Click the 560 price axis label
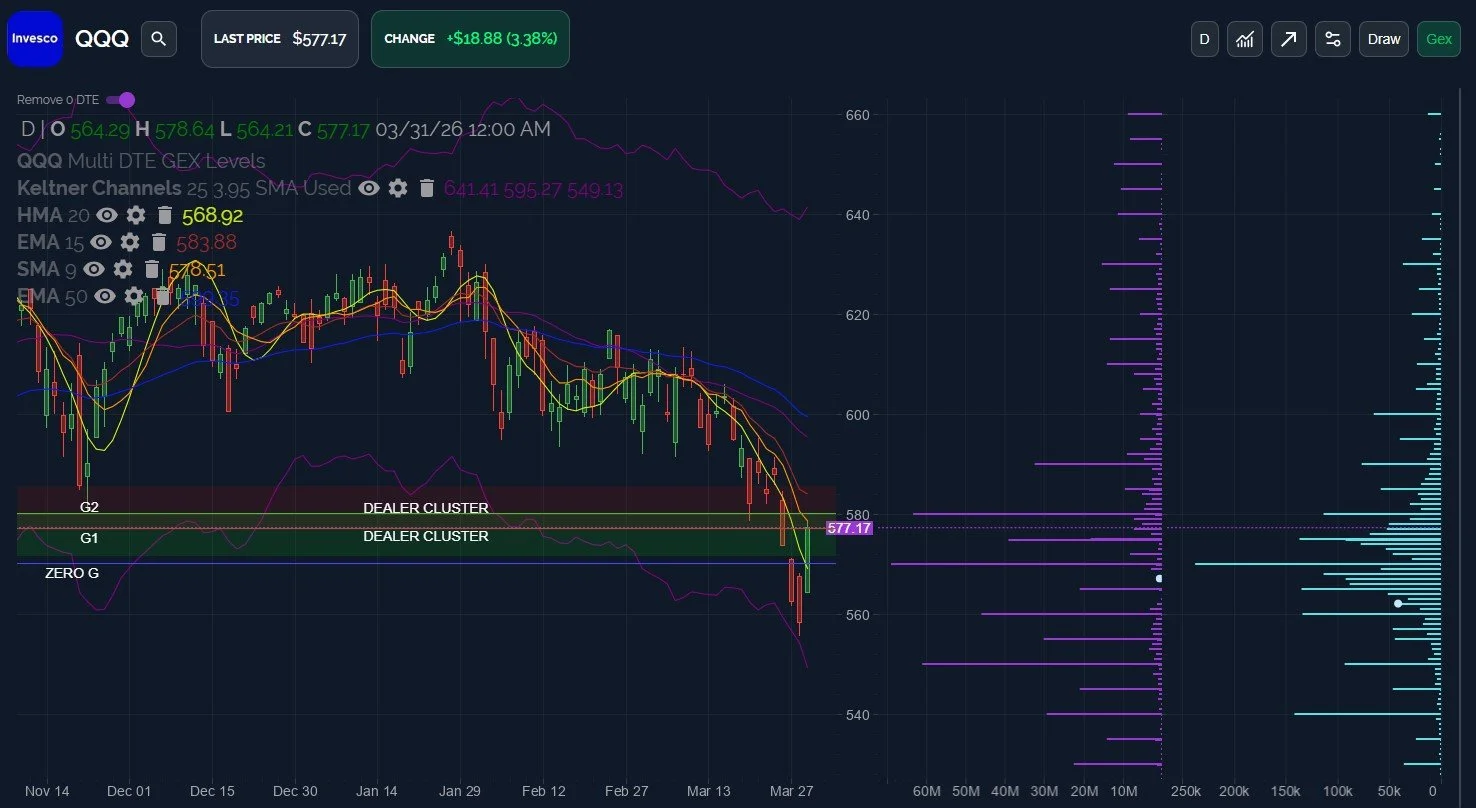 tap(858, 615)
